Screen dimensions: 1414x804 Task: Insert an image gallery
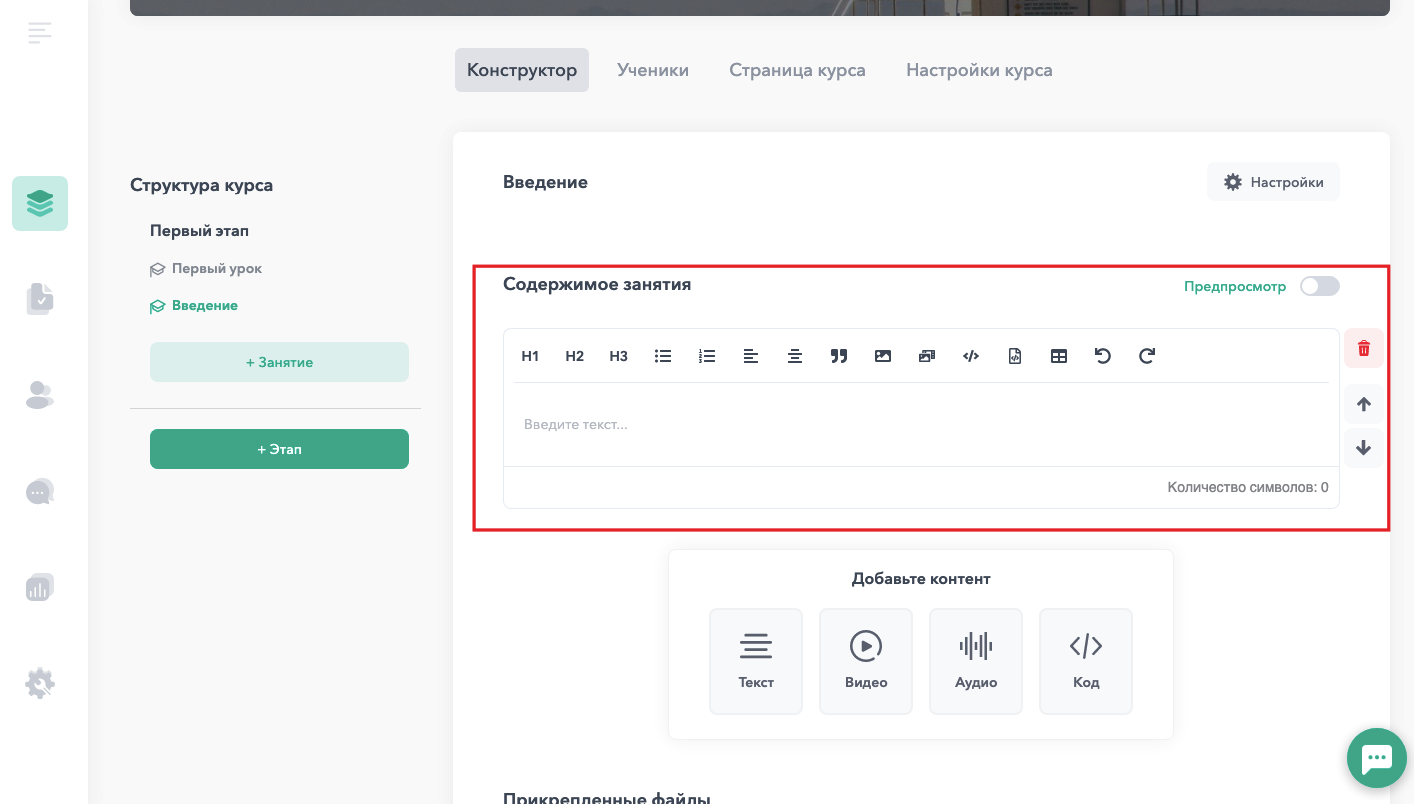pyautogui.click(x=927, y=356)
